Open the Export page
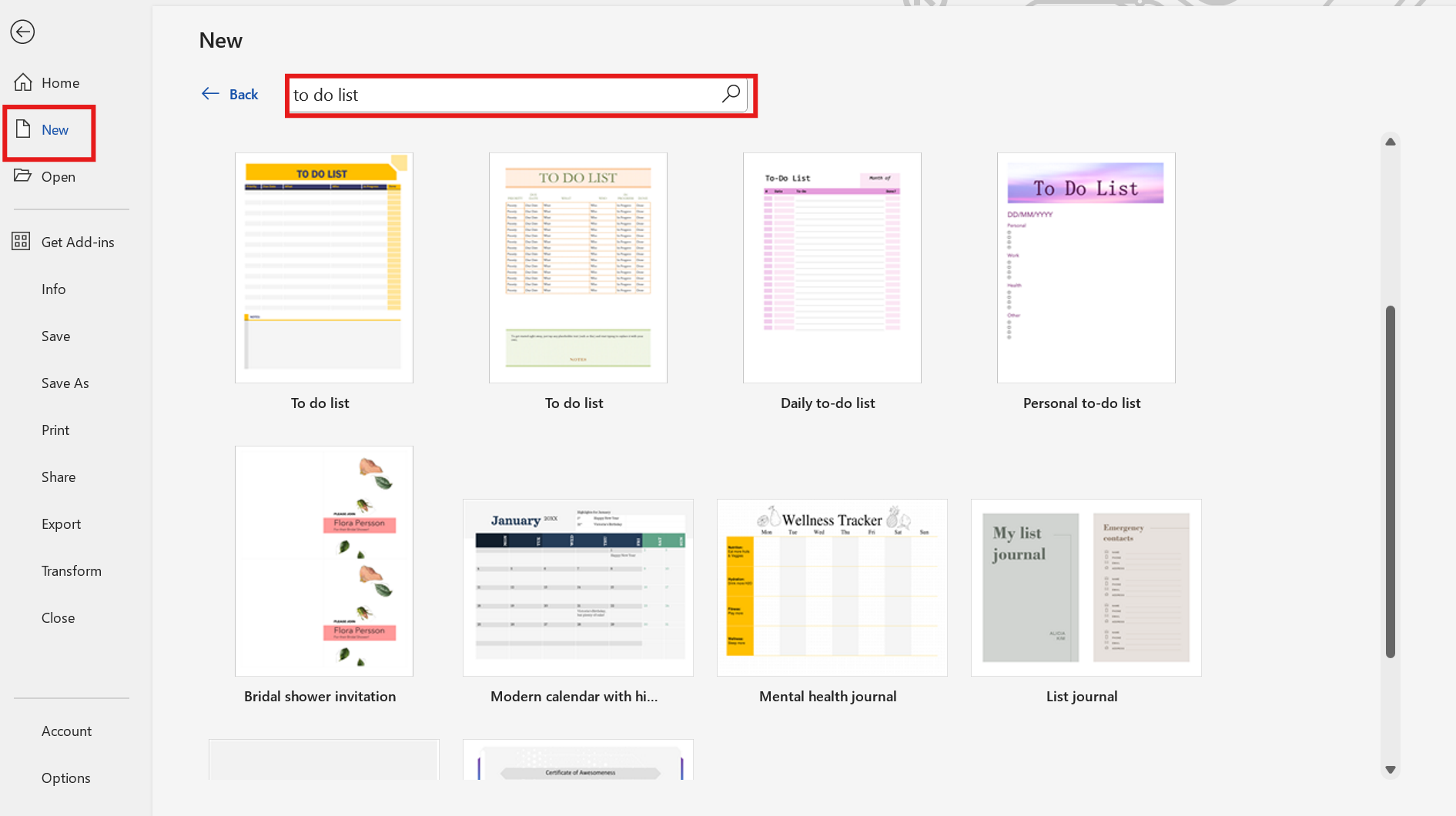This screenshot has width=1456, height=816. tap(61, 523)
